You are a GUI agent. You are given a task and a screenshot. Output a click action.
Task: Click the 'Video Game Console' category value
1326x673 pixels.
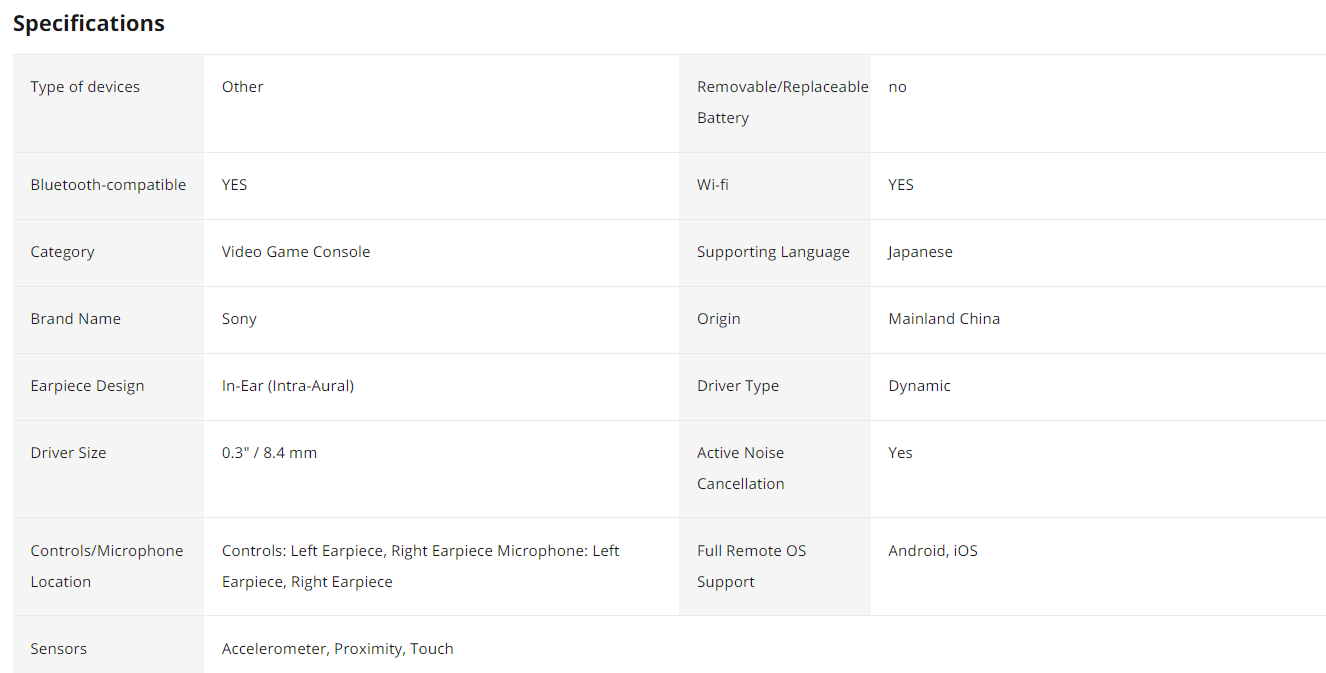(x=296, y=252)
